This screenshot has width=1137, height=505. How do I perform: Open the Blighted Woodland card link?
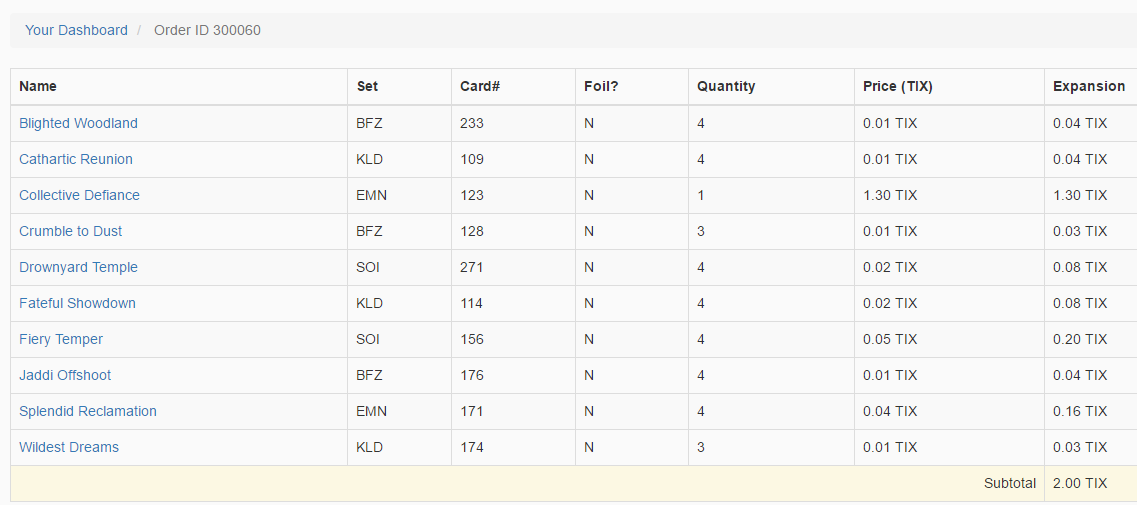(78, 123)
